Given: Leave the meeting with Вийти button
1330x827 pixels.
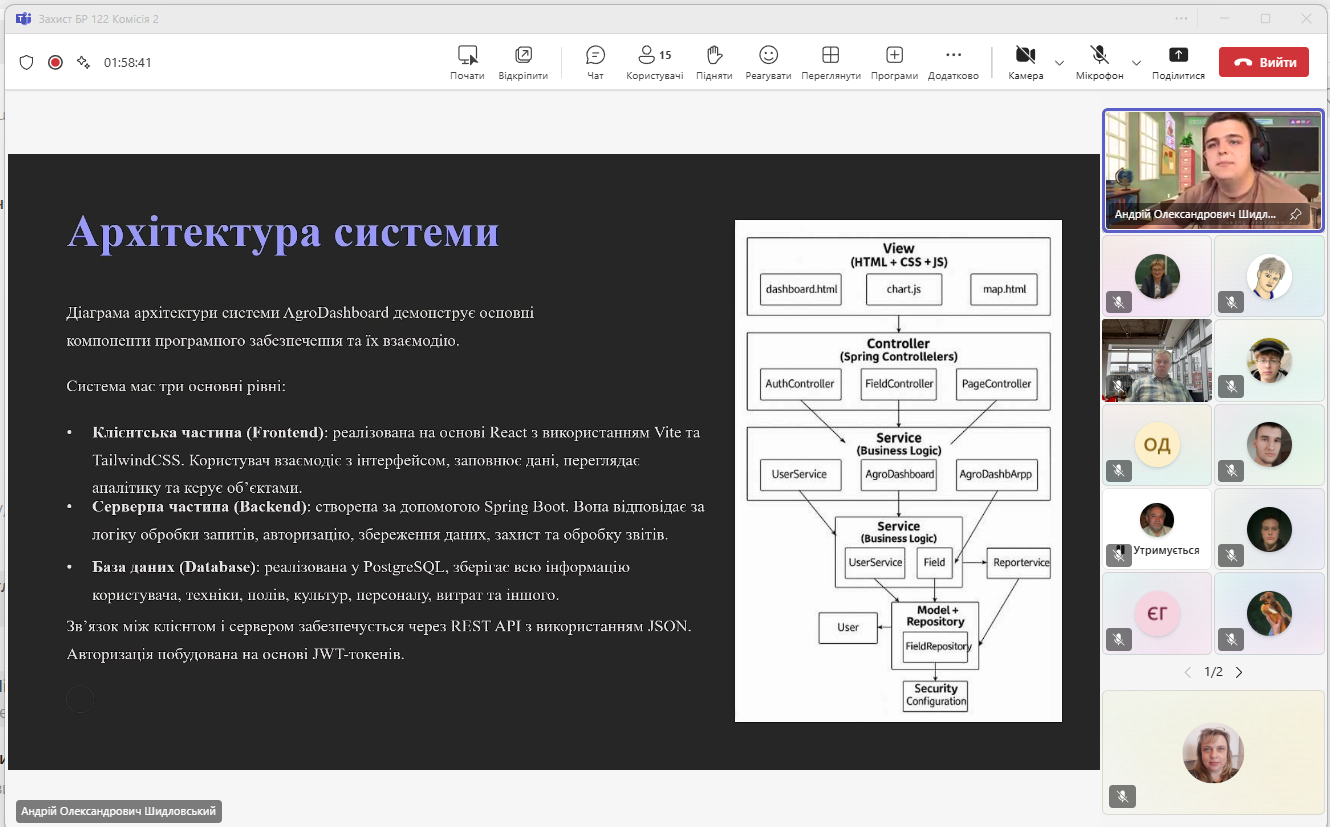Looking at the screenshot, I should pyautogui.click(x=1263, y=62).
